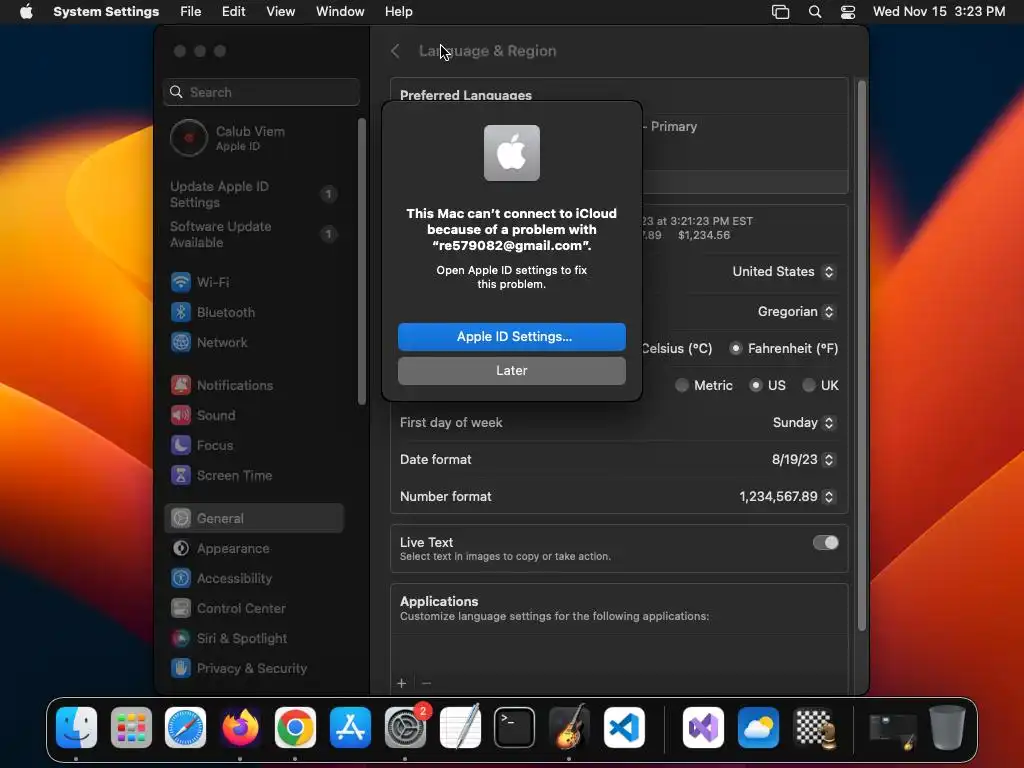Open Screen Time in sidebar

coord(253,475)
